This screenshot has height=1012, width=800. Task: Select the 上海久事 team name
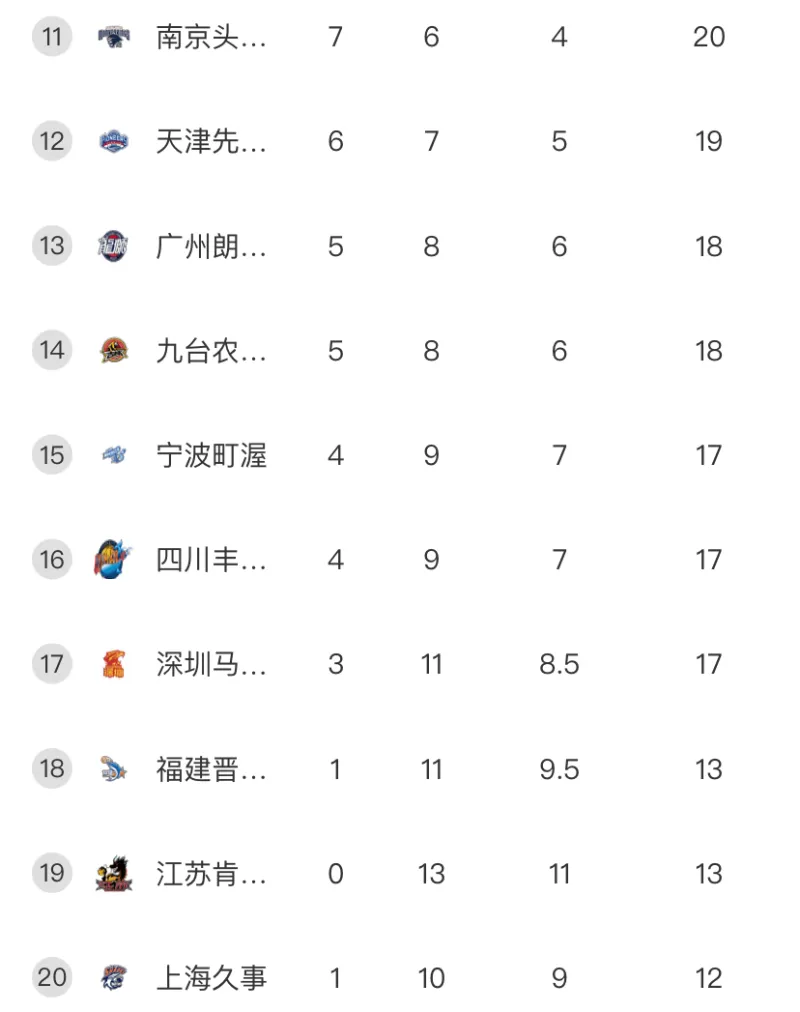click(211, 978)
